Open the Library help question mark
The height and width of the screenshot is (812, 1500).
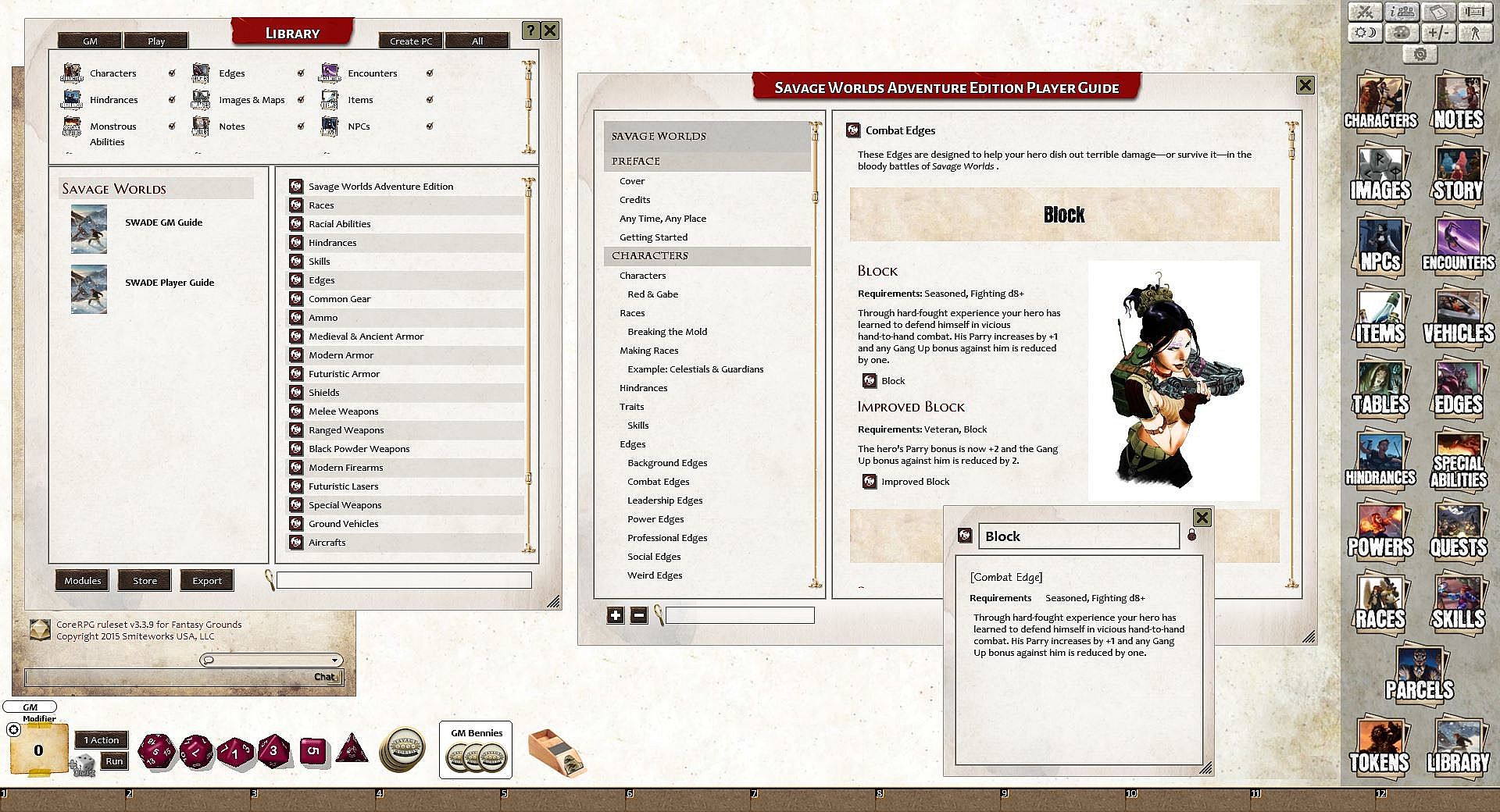[x=530, y=30]
